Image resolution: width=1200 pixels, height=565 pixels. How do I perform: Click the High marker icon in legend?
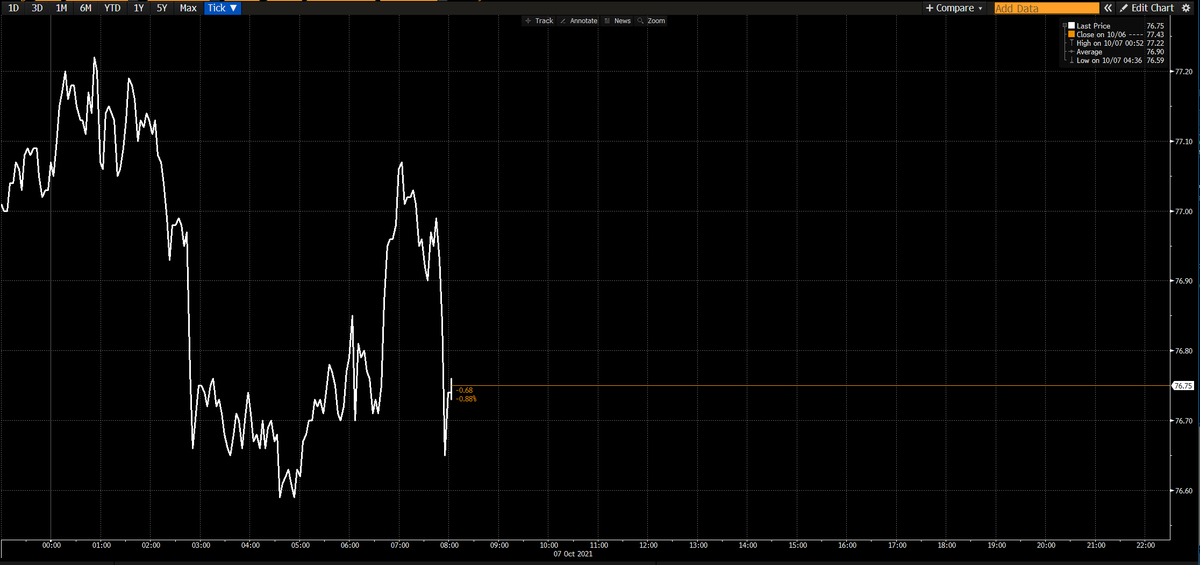click(1071, 43)
